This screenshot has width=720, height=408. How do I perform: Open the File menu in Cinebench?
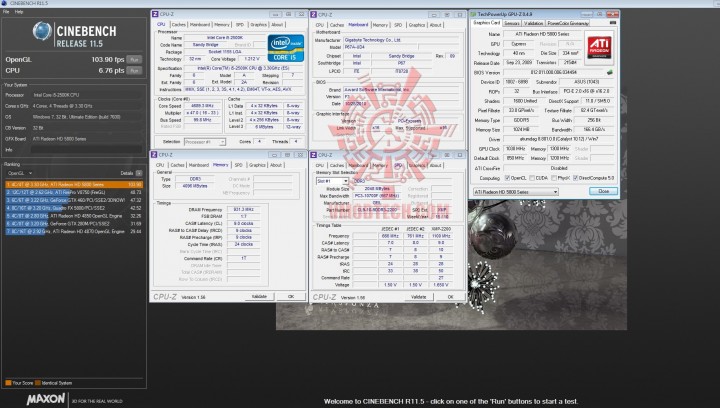point(6,11)
